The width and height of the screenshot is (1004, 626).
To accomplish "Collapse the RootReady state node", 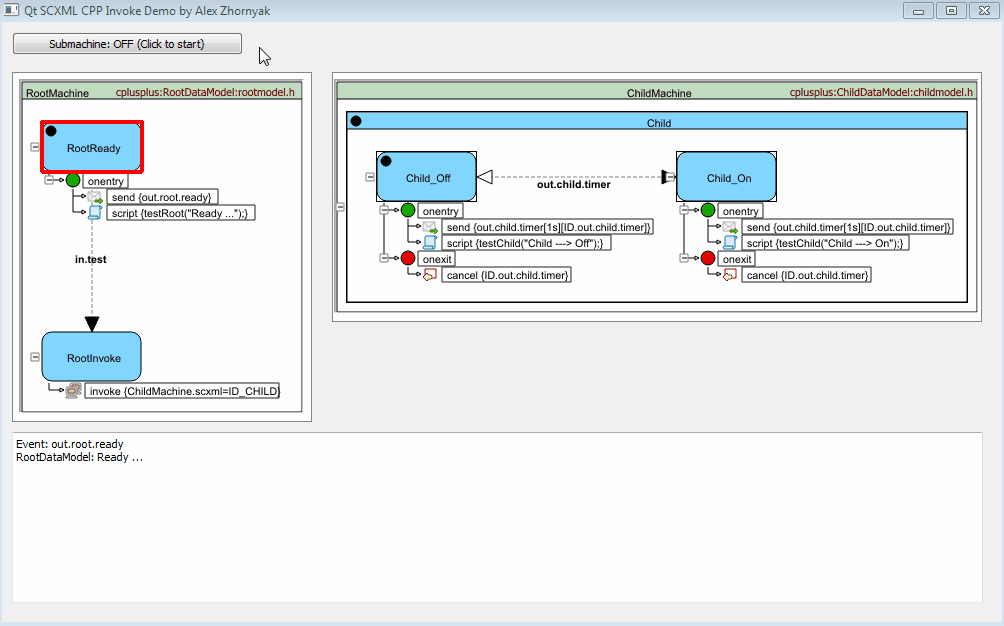I will click(x=35, y=147).
